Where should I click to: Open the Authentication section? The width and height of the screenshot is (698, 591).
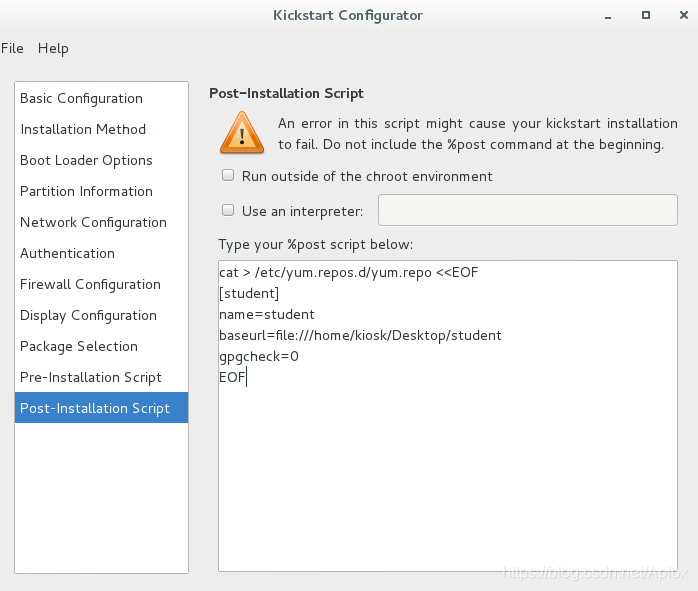pyautogui.click(x=67, y=253)
